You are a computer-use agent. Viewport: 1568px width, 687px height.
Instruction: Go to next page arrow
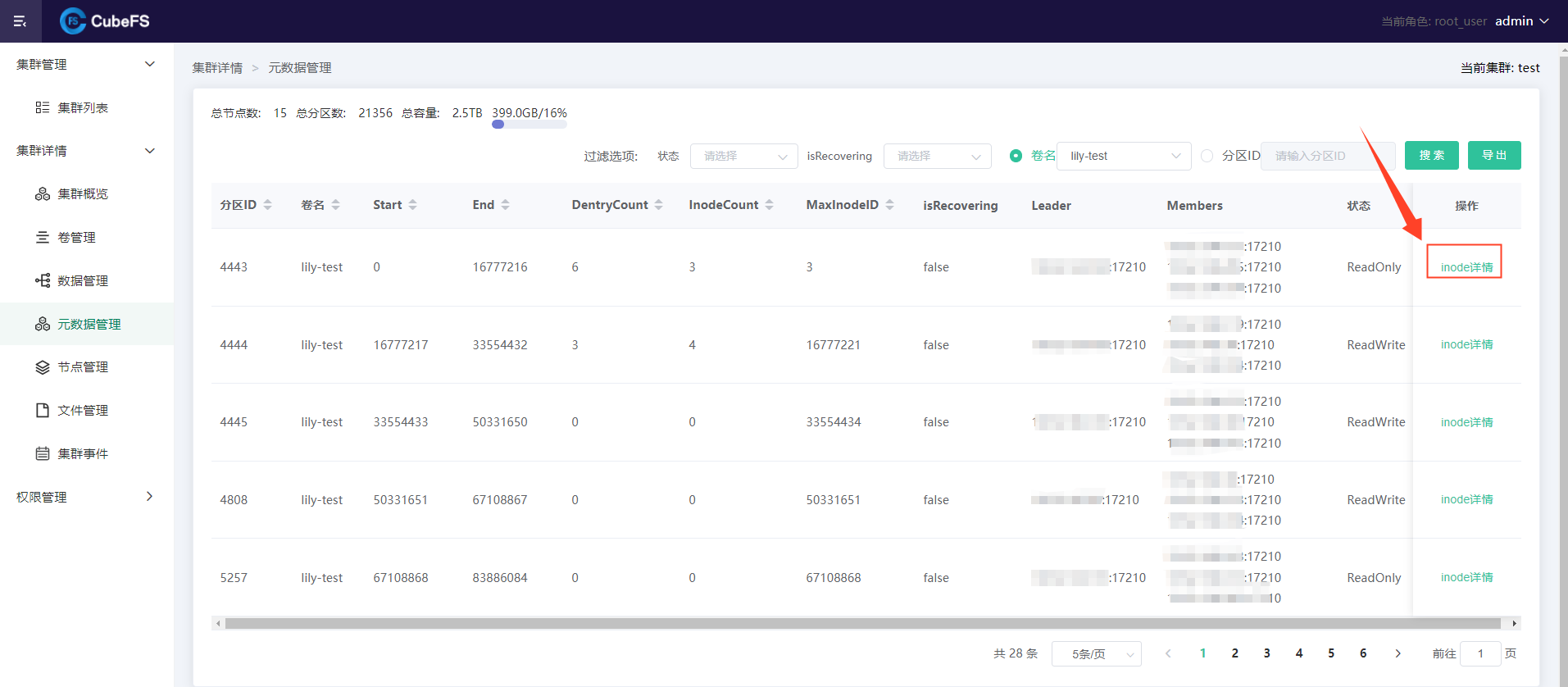[1398, 653]
